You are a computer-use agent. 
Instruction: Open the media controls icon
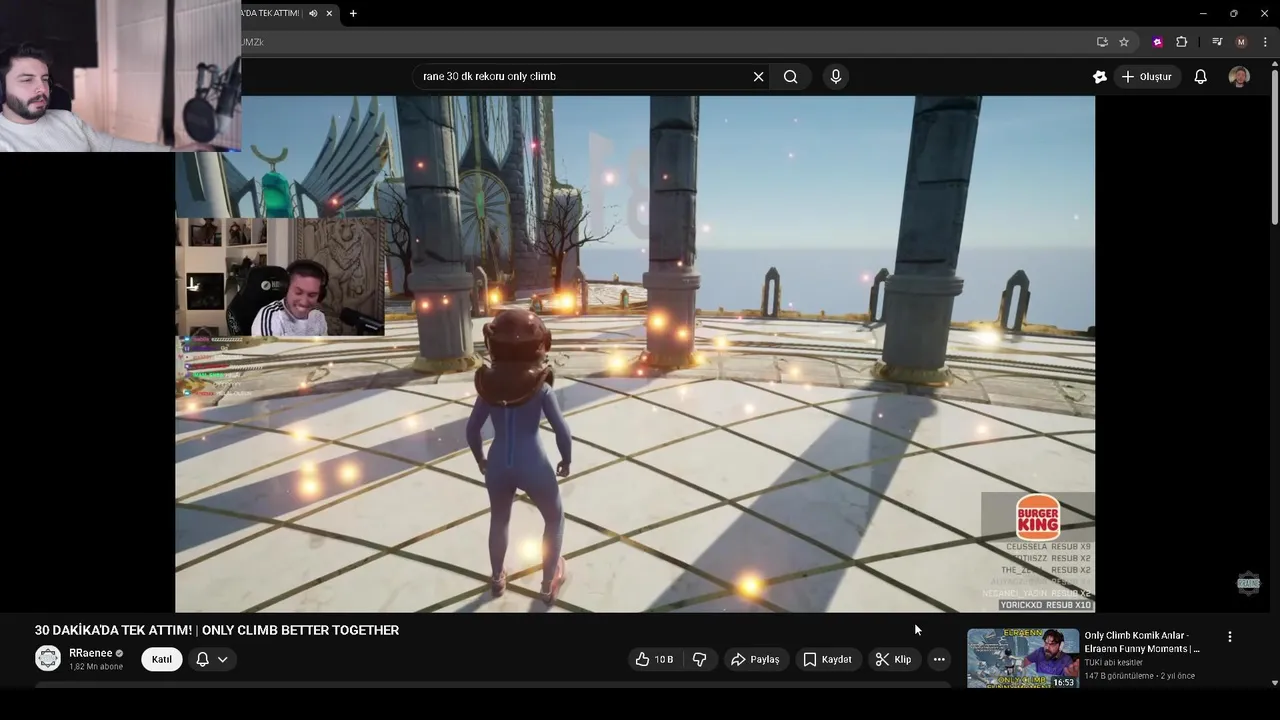coord(1217,42)
